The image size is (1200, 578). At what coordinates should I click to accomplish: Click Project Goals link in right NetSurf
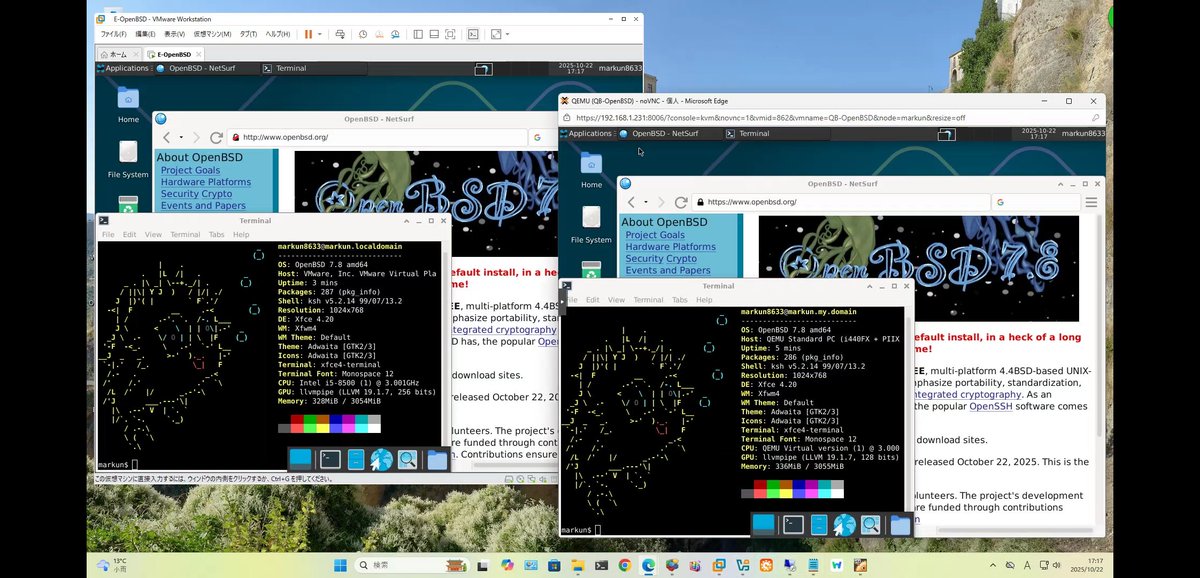tap(655, 235)
